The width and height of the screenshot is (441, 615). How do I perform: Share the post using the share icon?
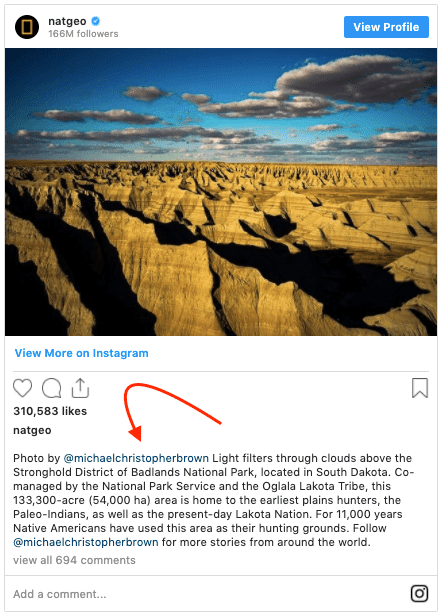[80, 388]
